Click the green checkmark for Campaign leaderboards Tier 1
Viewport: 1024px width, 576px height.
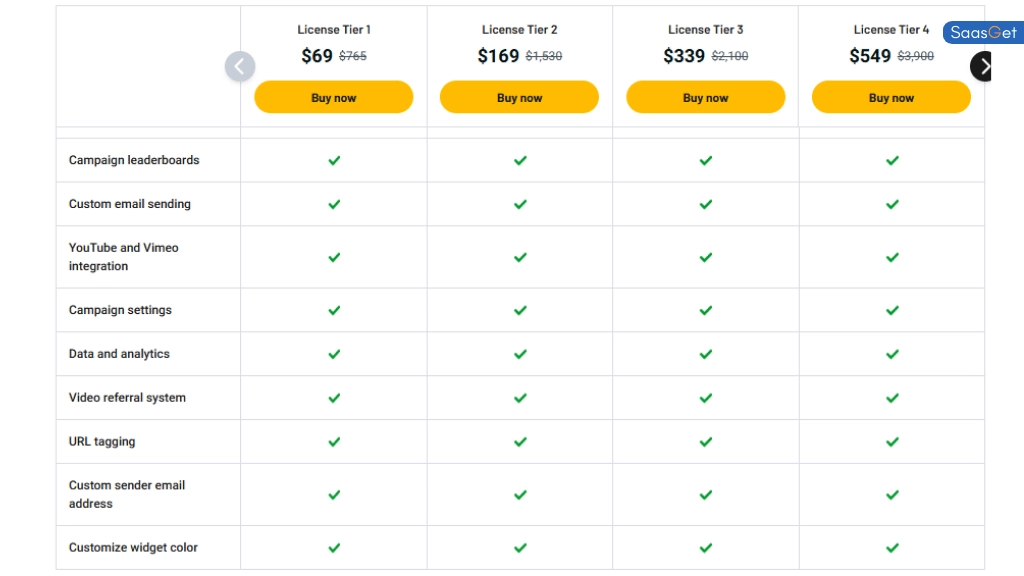[334, 160]
